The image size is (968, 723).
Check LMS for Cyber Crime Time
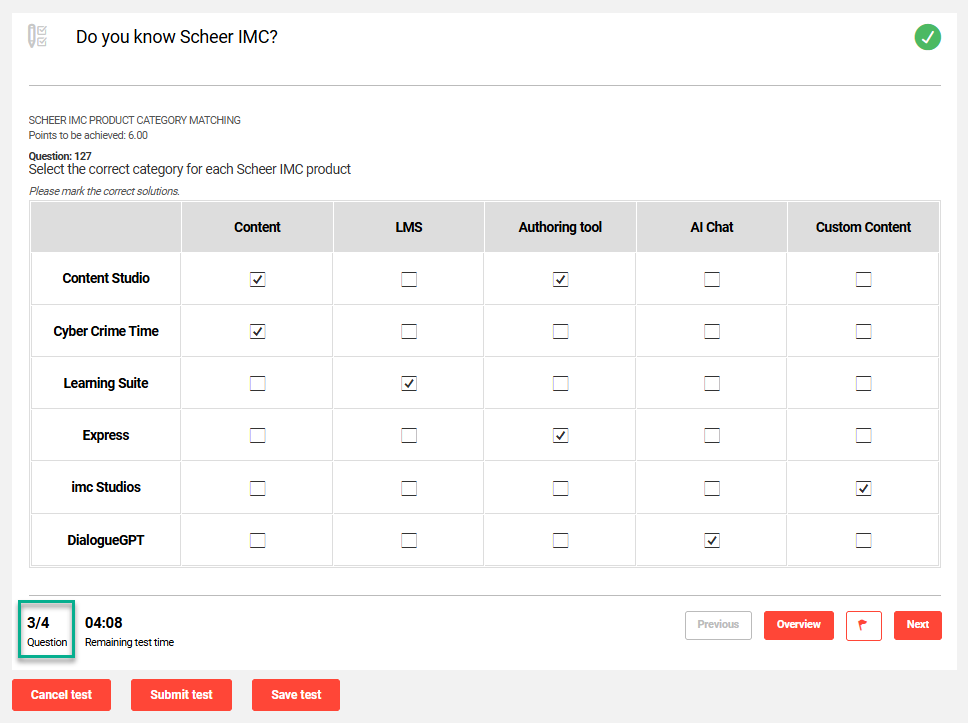(x=409, y=332)
